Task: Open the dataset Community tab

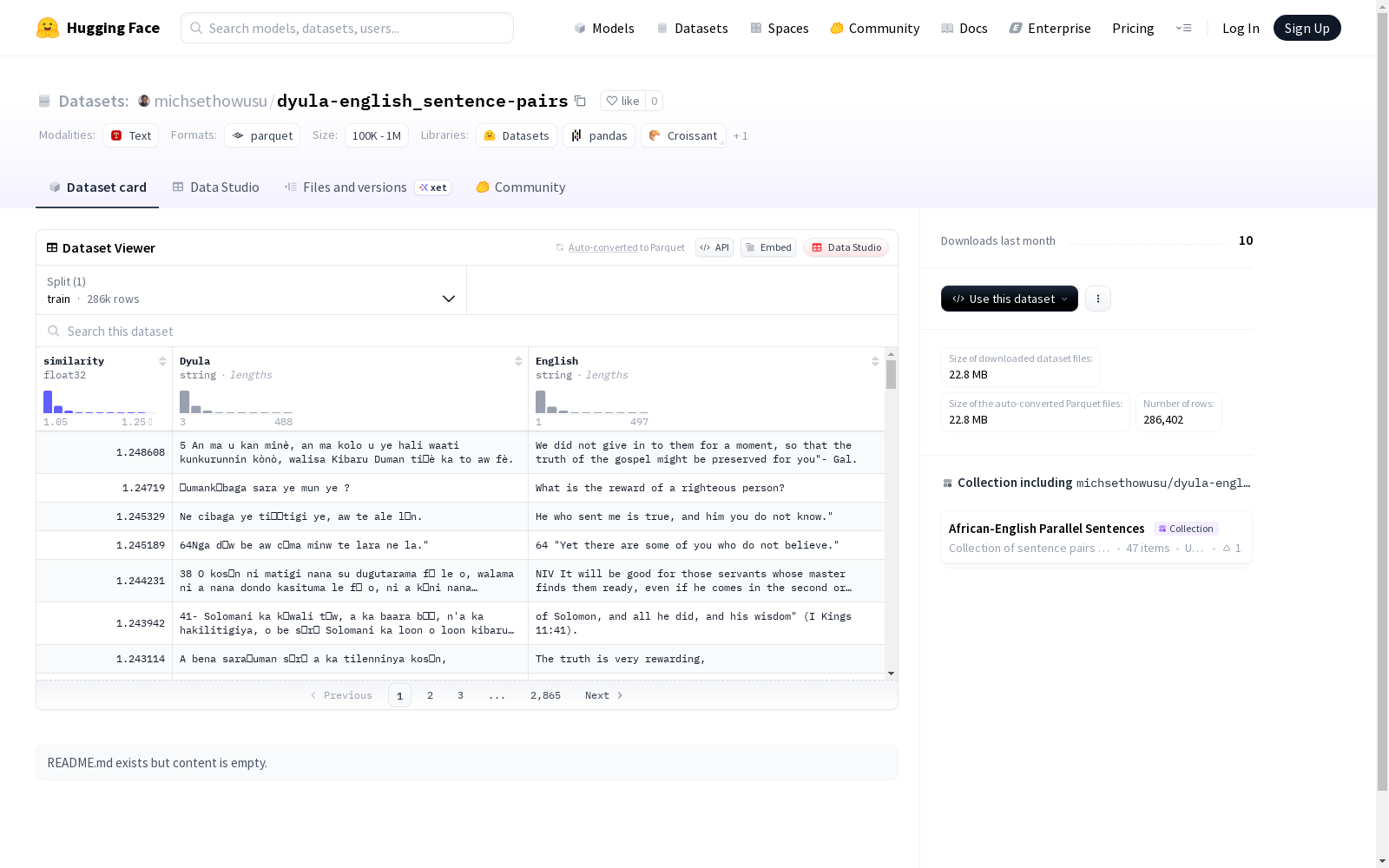Action: tap(521, 187)
